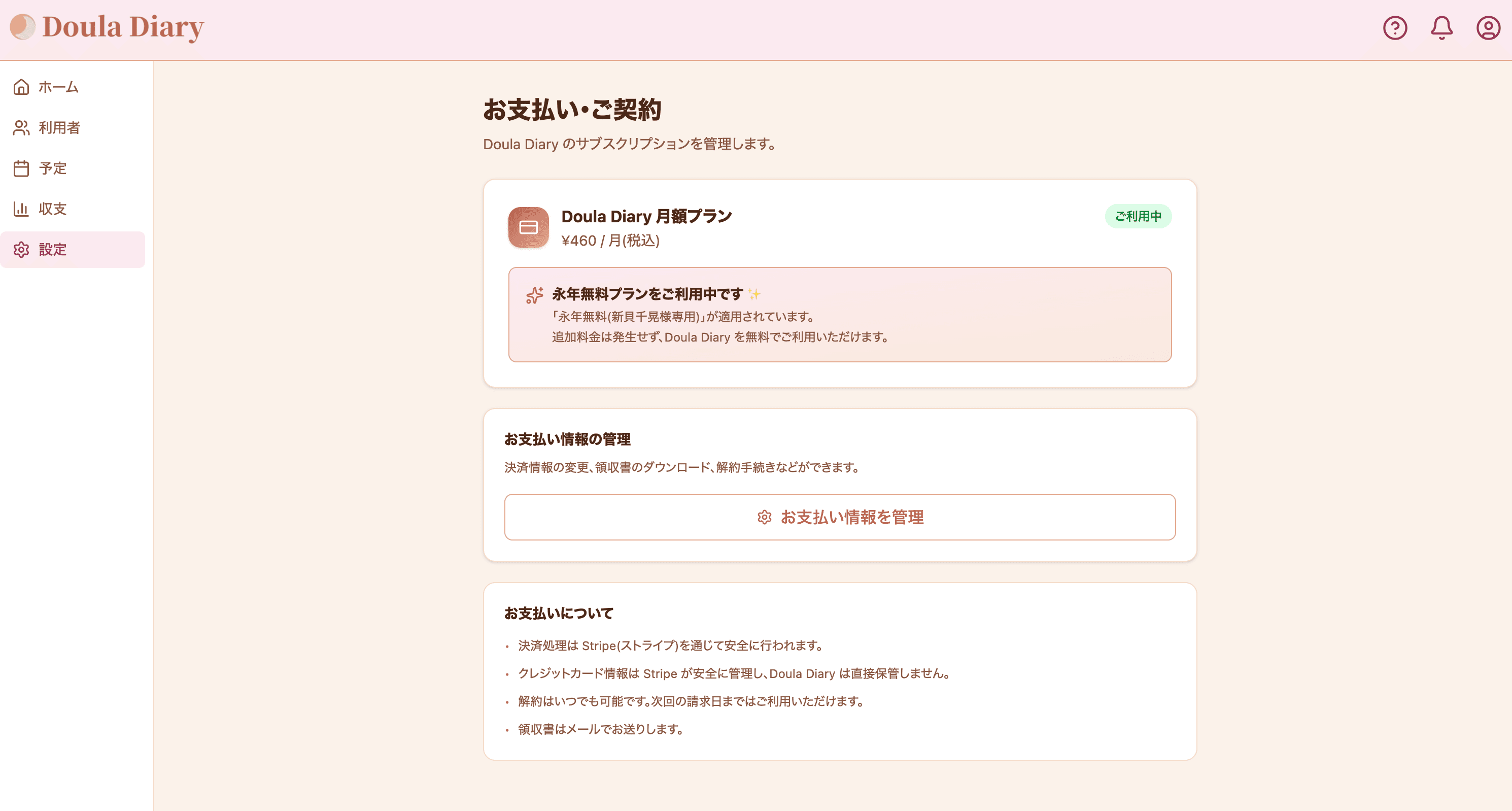This screenshot has width=1512, height=811.
Task: Go to ホーム in the sidebar
Action: pos(73,87)
